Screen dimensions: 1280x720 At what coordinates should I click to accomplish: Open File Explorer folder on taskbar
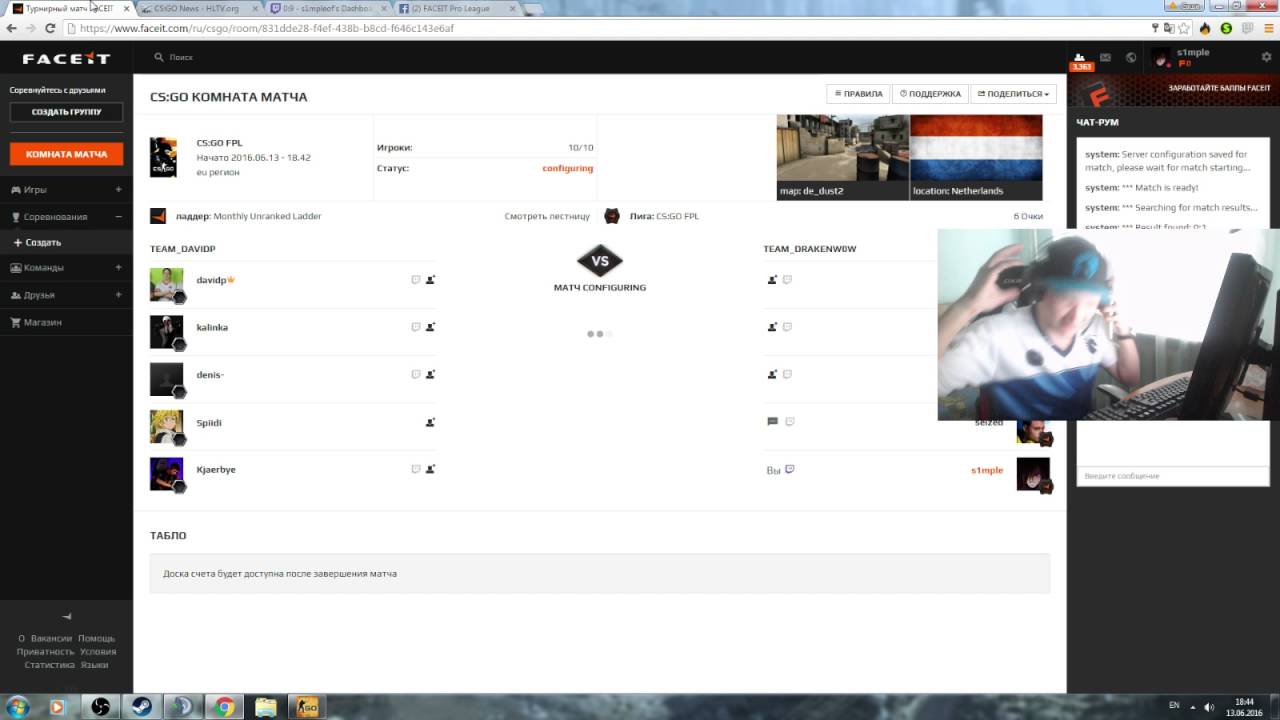(x=265, y=707)
